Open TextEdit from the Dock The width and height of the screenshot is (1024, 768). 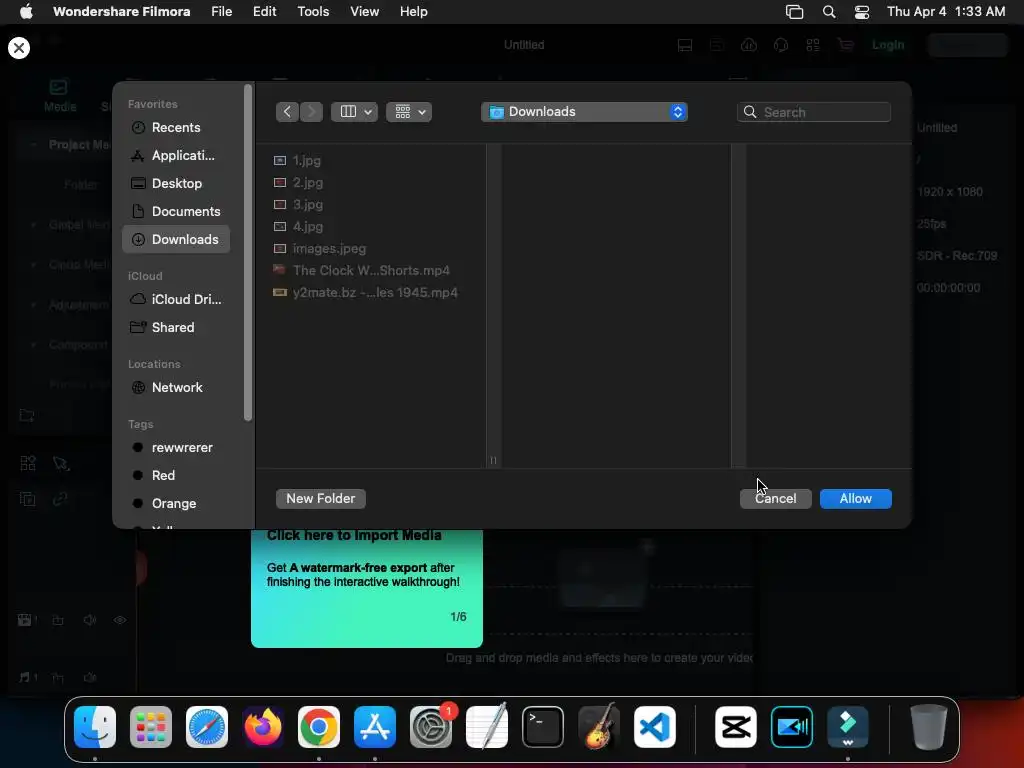[x=487, y=727]
